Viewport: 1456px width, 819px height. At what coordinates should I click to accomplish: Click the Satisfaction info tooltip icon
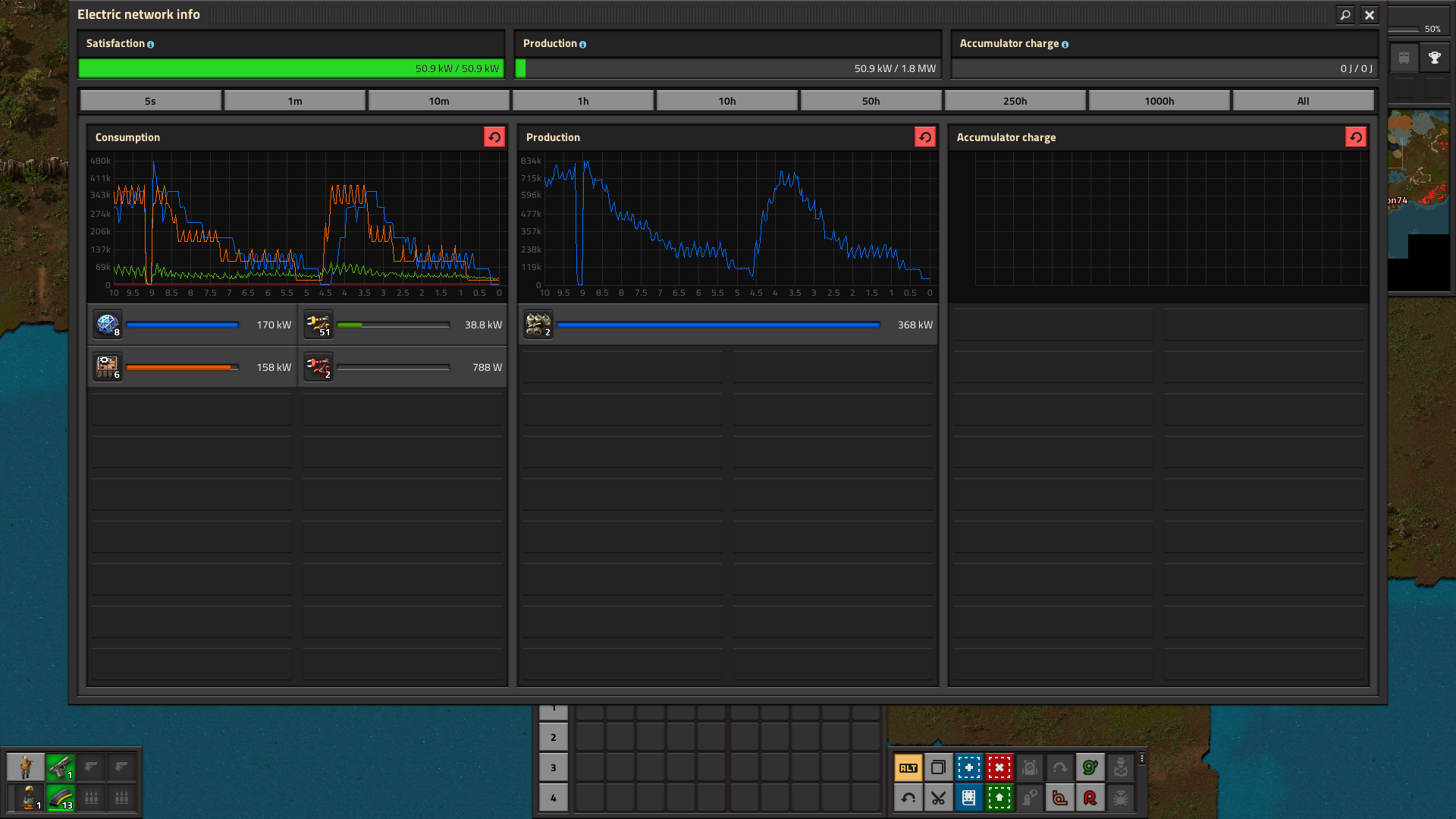coord(150,45)
